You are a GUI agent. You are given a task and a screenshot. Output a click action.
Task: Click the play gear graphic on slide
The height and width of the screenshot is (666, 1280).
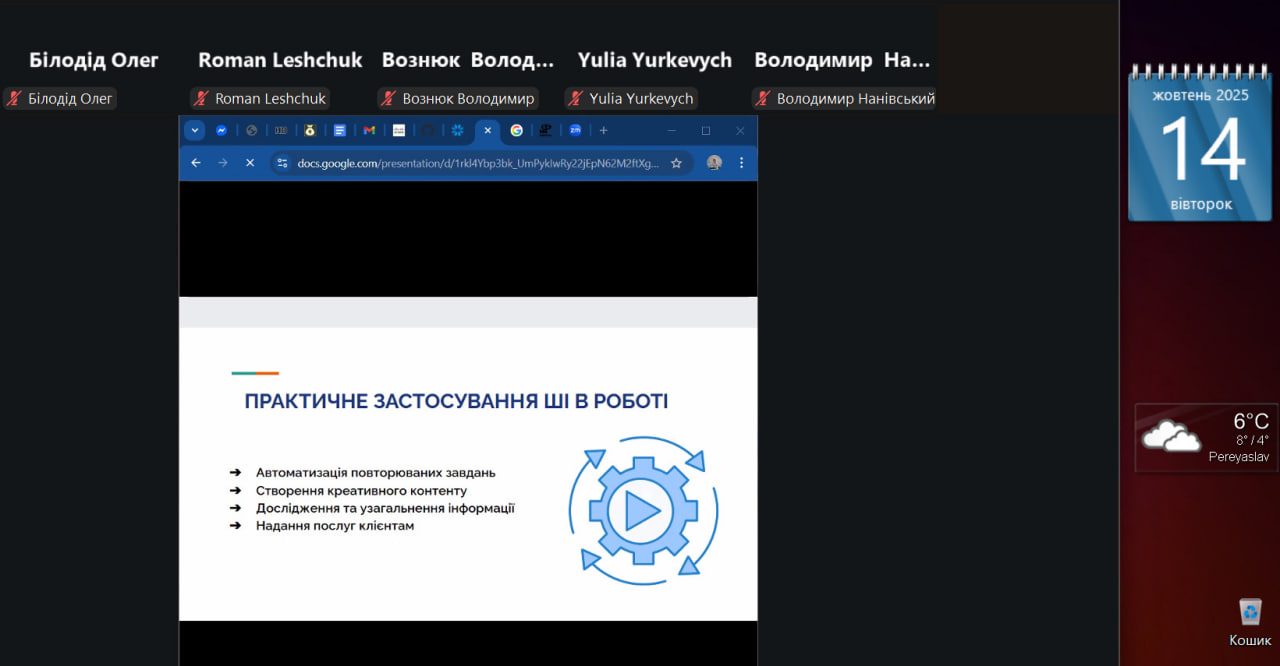click(x=642, y=511)
